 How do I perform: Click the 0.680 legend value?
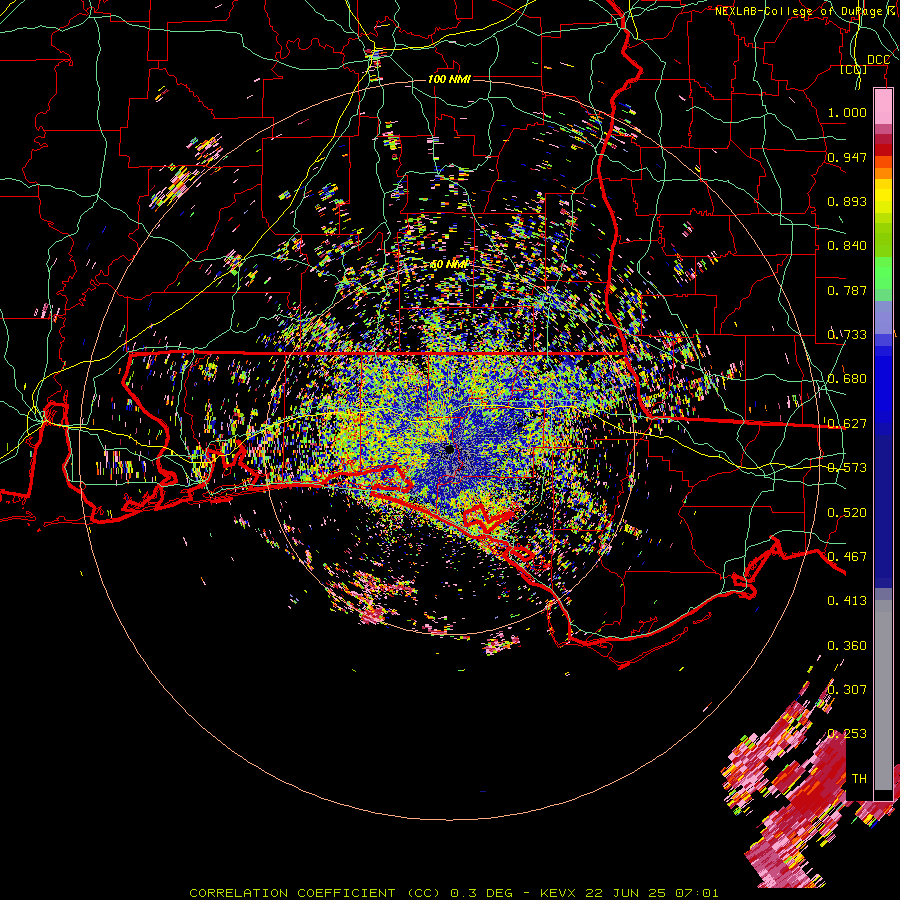pos(847,379)
